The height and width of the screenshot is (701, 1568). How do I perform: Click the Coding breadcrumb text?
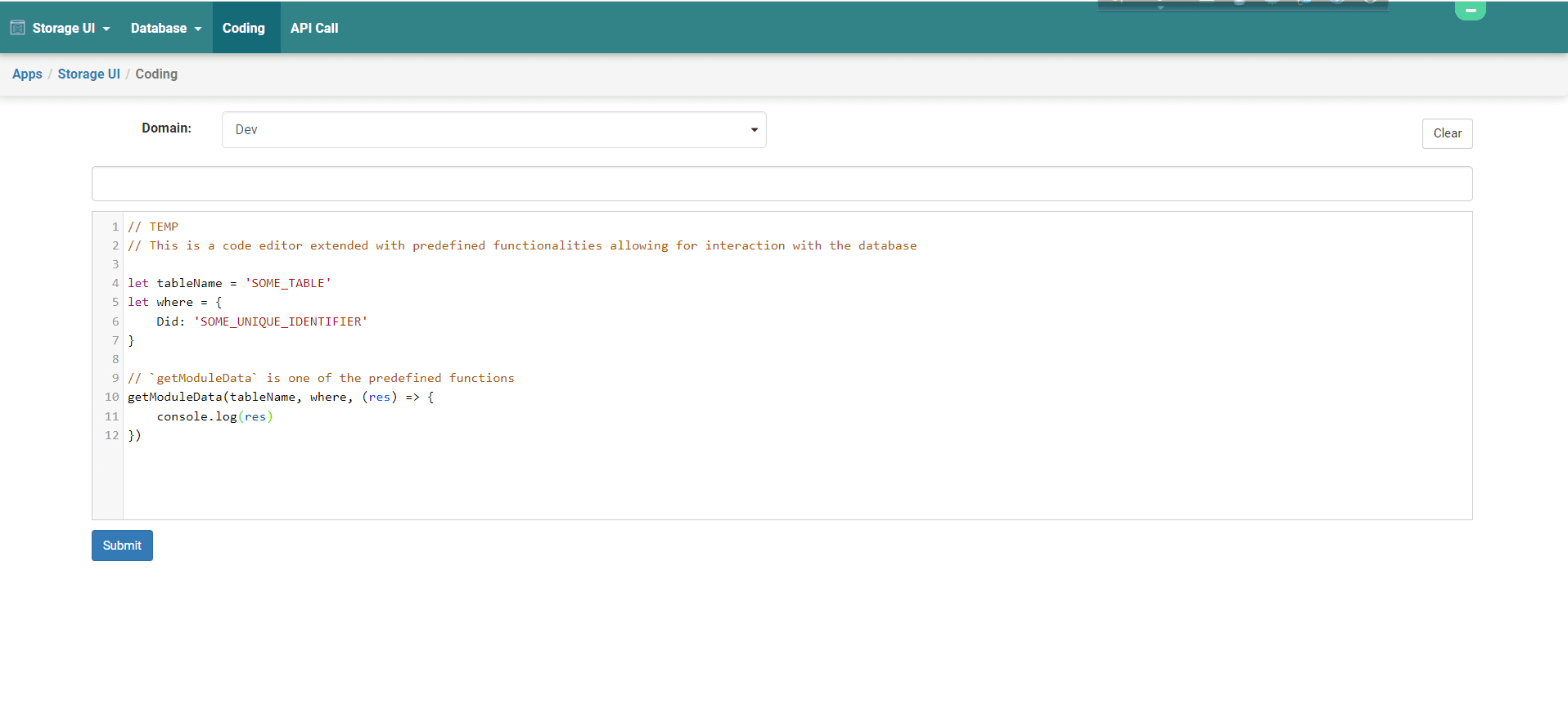tap(156, 74)
